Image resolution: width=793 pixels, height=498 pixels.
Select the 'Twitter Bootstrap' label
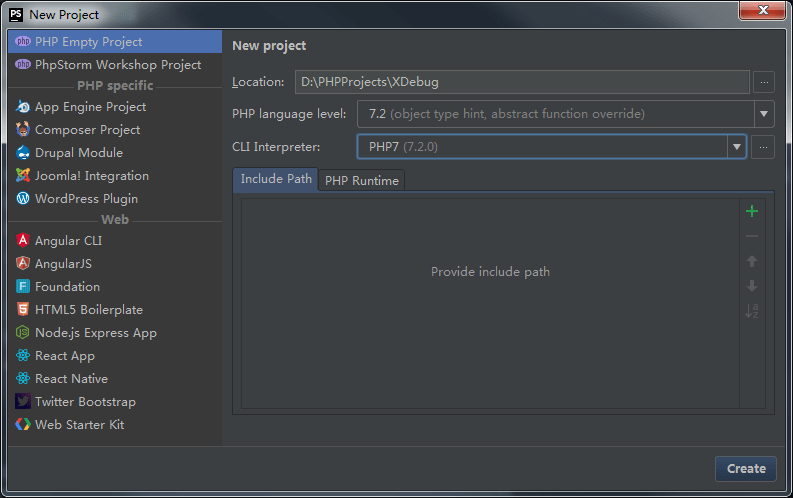[x=85, y=402]
